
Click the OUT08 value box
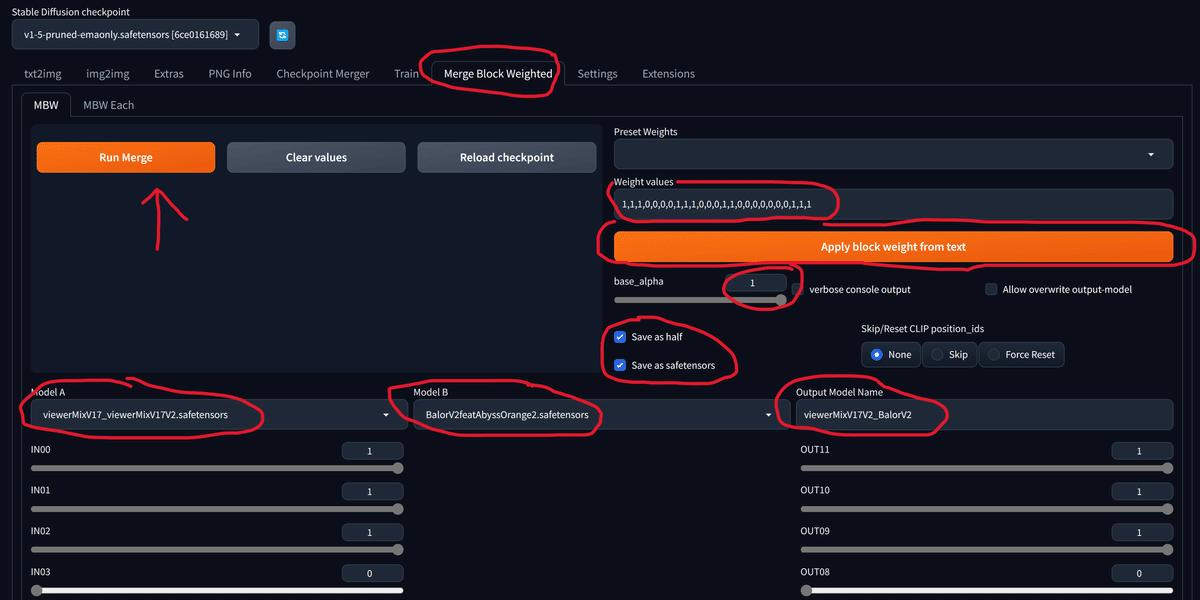click(x=1142, y=574)
